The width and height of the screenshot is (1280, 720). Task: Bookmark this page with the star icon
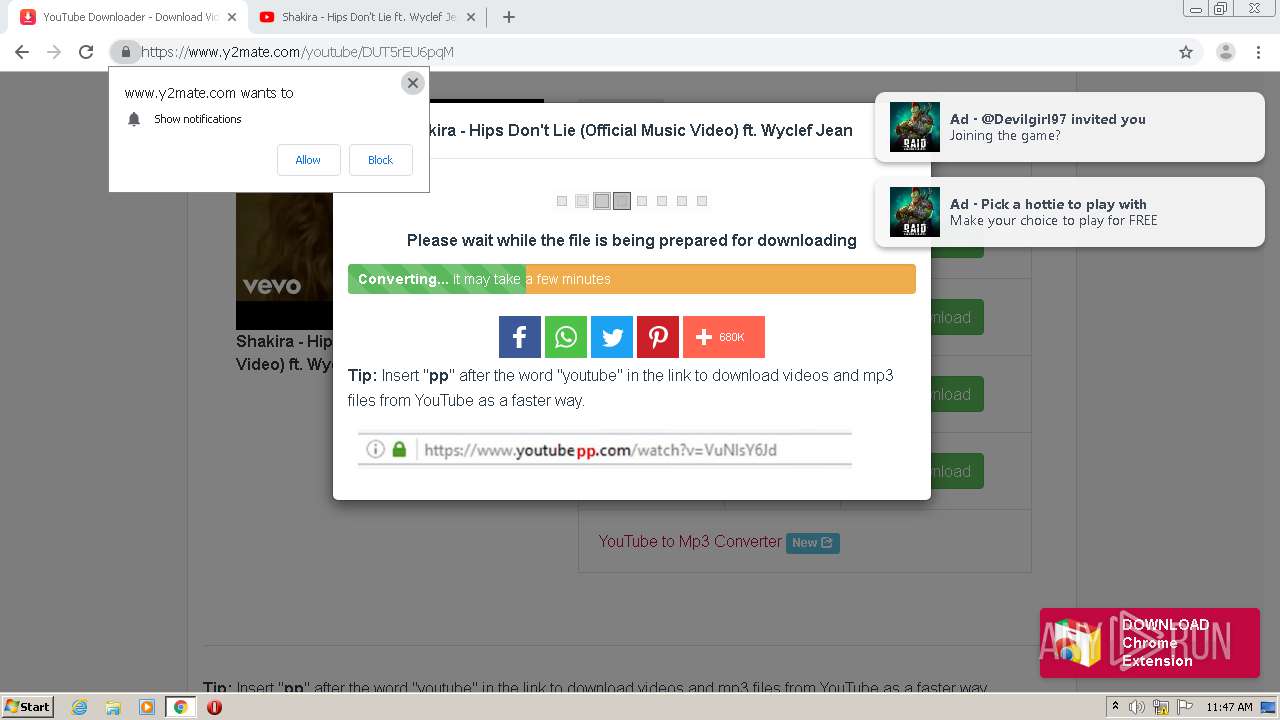[x=1186, y=52]
